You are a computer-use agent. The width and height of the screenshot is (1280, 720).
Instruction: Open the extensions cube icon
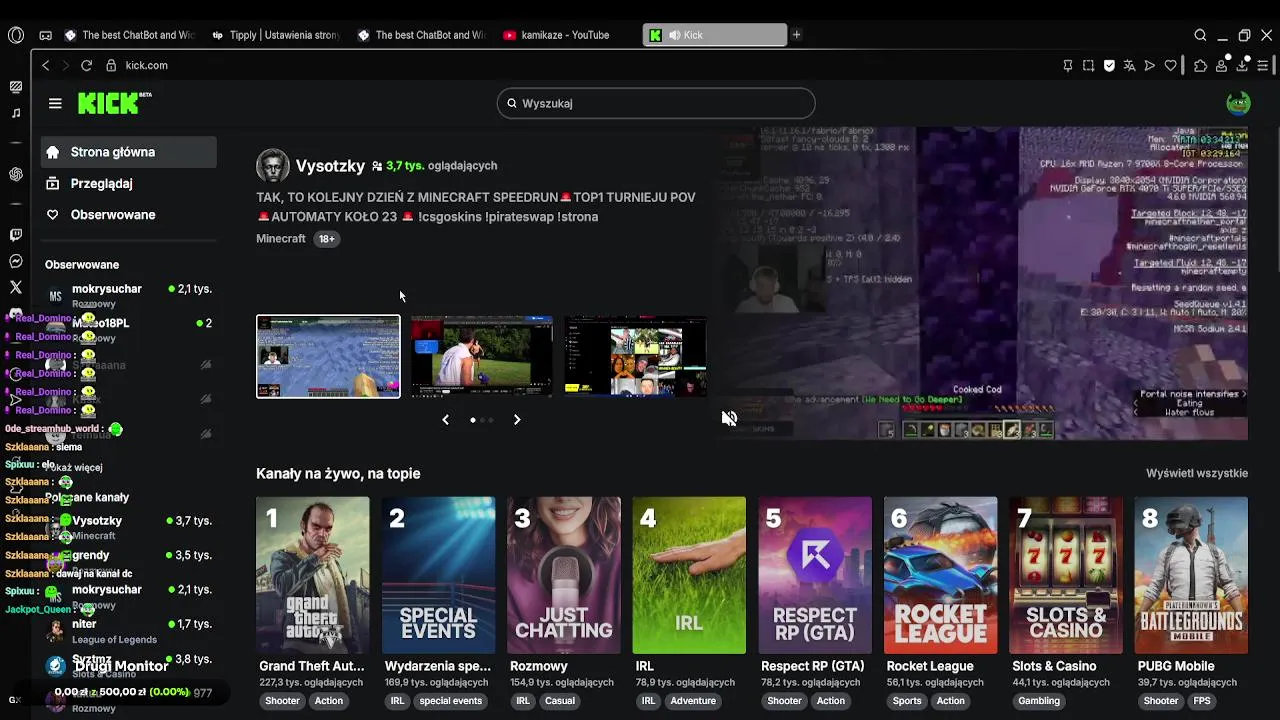click(1201, 66)
